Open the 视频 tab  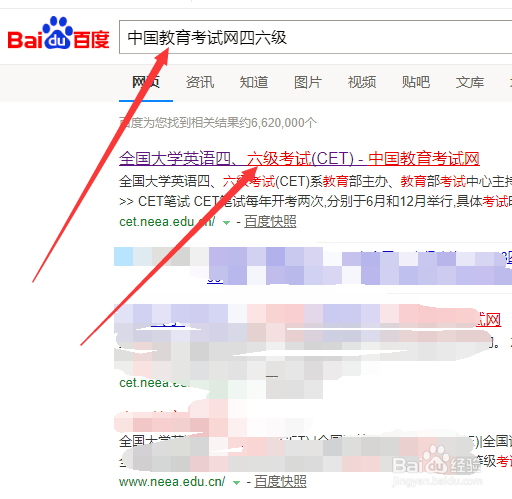pos(362,82)
